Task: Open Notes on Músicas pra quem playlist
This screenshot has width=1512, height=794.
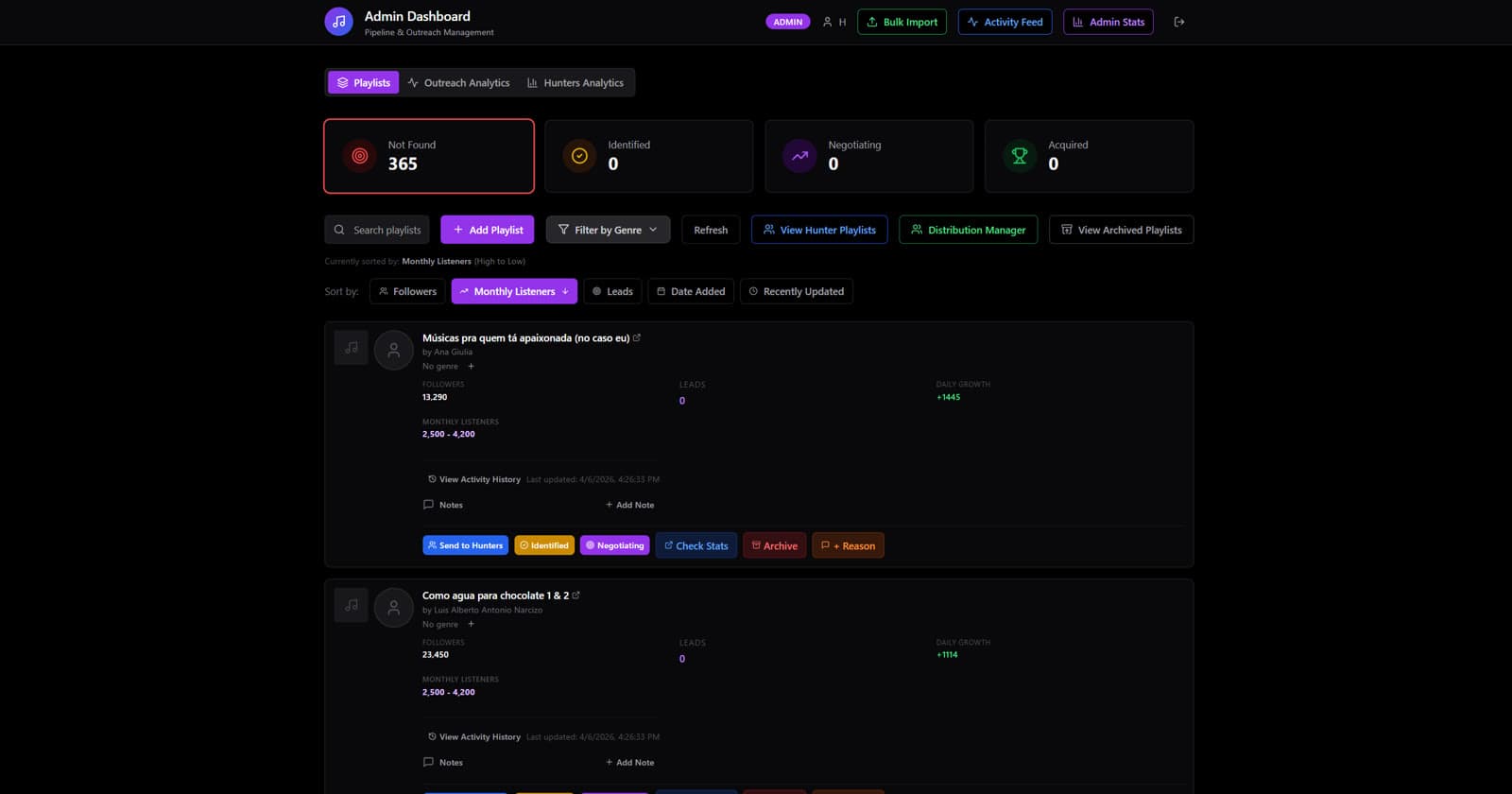Action: pos(443,505)
